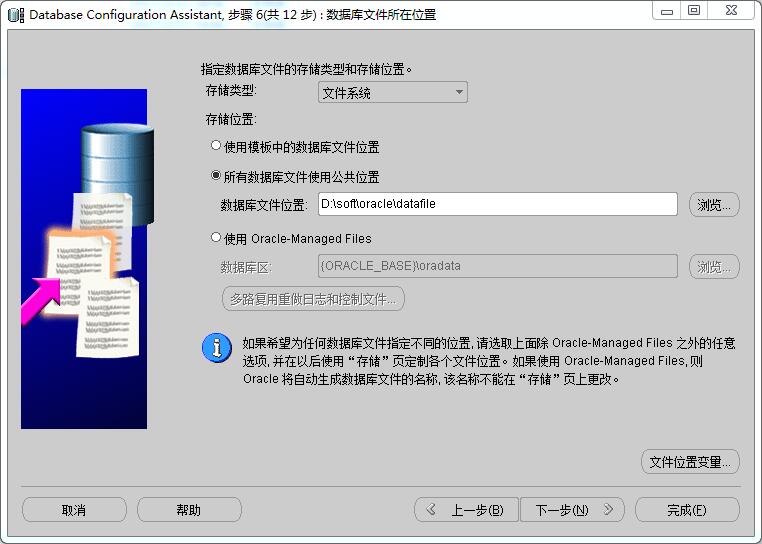Minimize the Database Configuration Assistant window
The width and height of the screenshot is (762, 544).
pos(667,11)
